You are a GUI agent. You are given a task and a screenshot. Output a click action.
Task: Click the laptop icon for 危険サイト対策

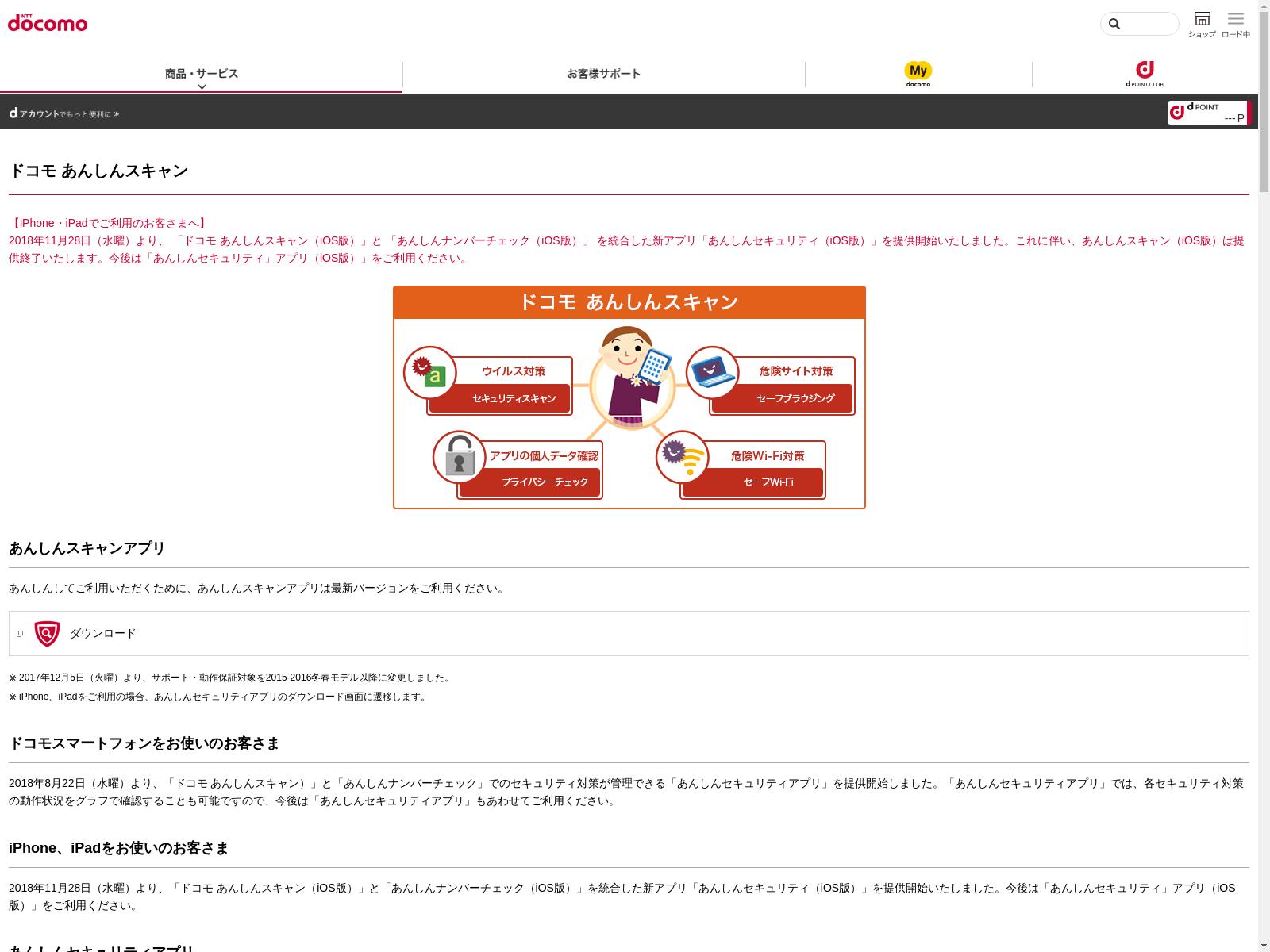pos(713,372)
